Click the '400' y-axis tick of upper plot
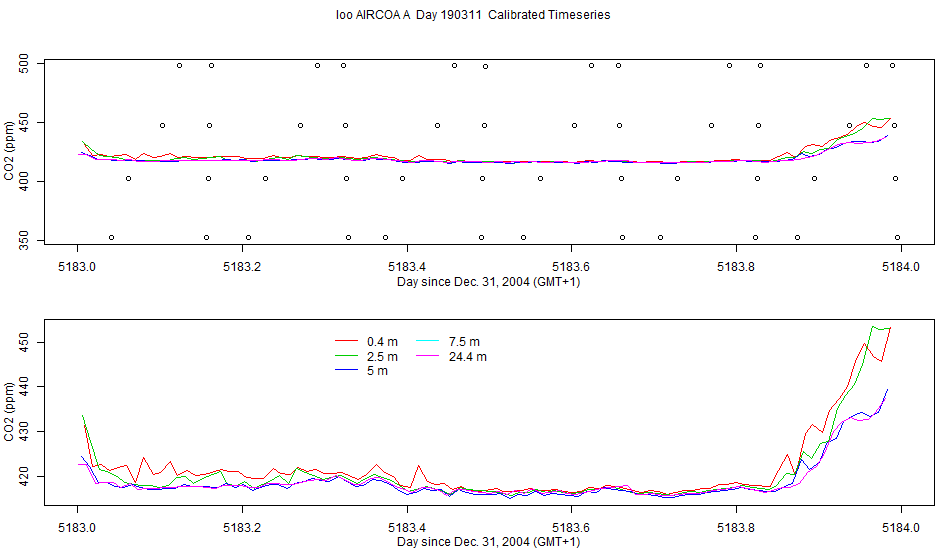The height and width of the screenshot is (550, 950). click(x=24, y=181)
